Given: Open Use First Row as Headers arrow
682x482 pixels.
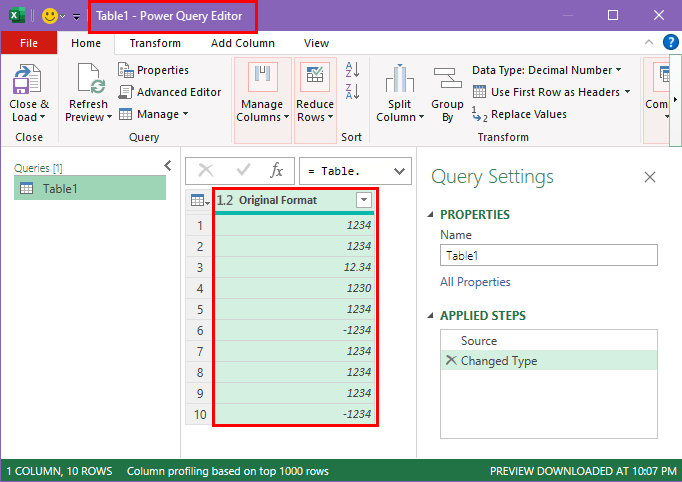Looking at the screenshot, I should [x=627, y=92].
